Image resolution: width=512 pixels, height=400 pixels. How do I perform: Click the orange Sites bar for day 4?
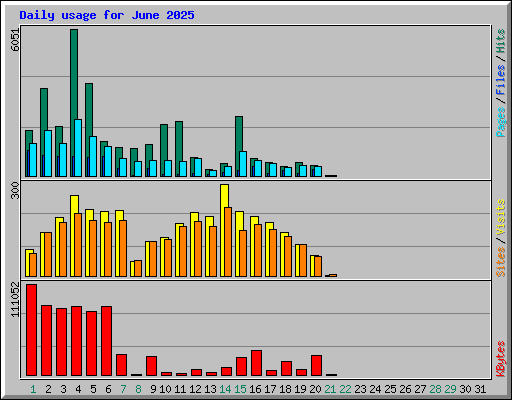pyautogui.click(x=78, y=245)
